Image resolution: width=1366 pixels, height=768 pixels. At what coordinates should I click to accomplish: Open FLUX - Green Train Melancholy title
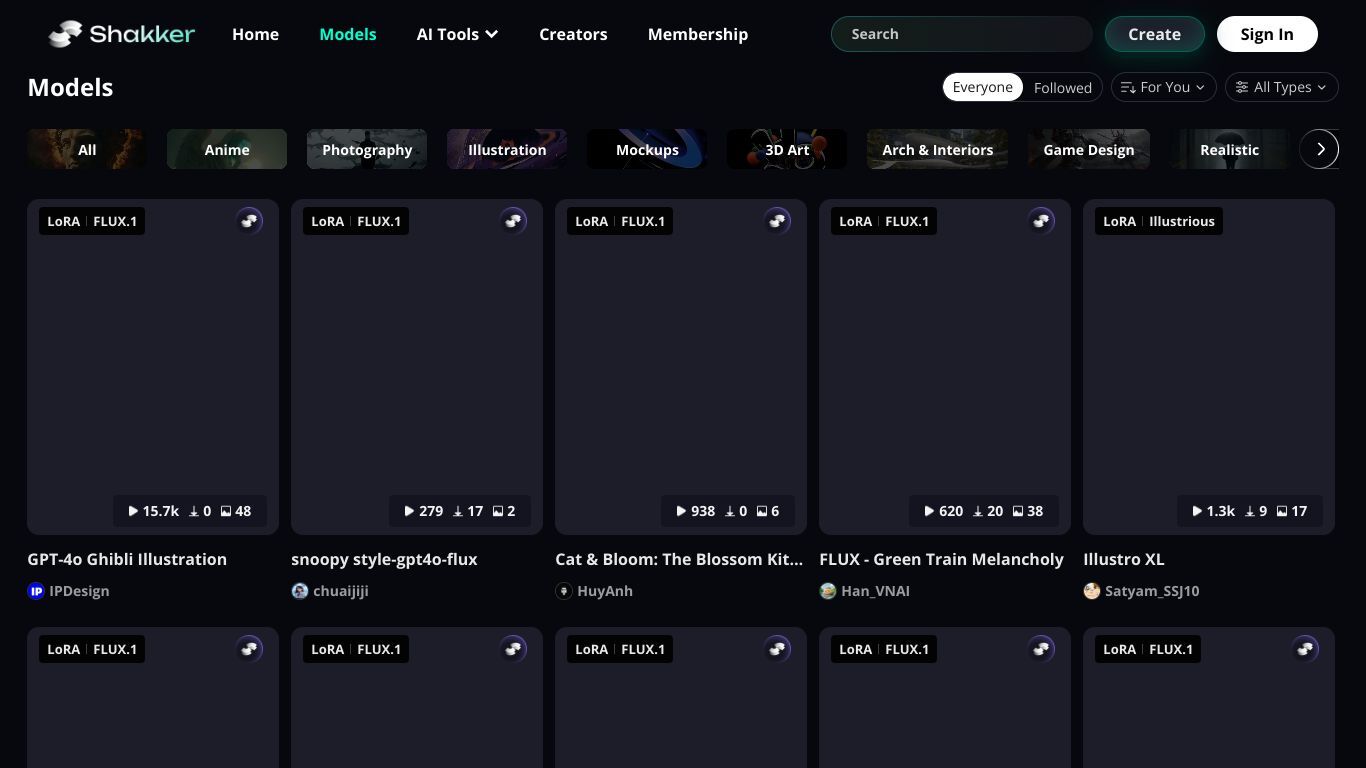(941, 559)
